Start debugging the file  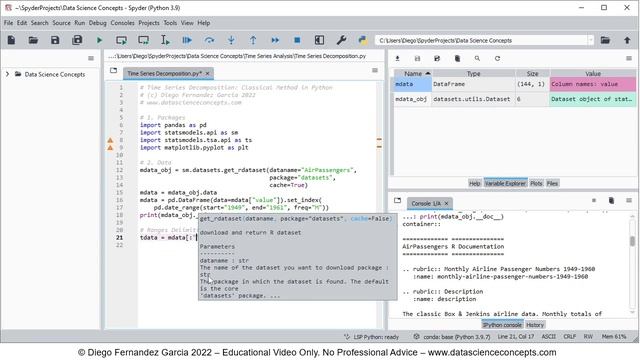pyautogui.click(x=187, y=40)
